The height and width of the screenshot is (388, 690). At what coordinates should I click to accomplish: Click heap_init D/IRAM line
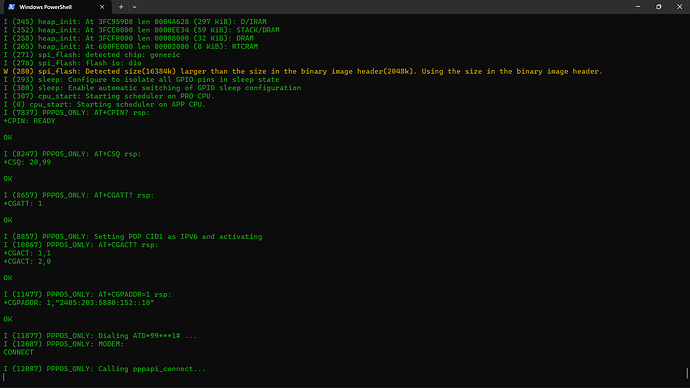[135, 22]
